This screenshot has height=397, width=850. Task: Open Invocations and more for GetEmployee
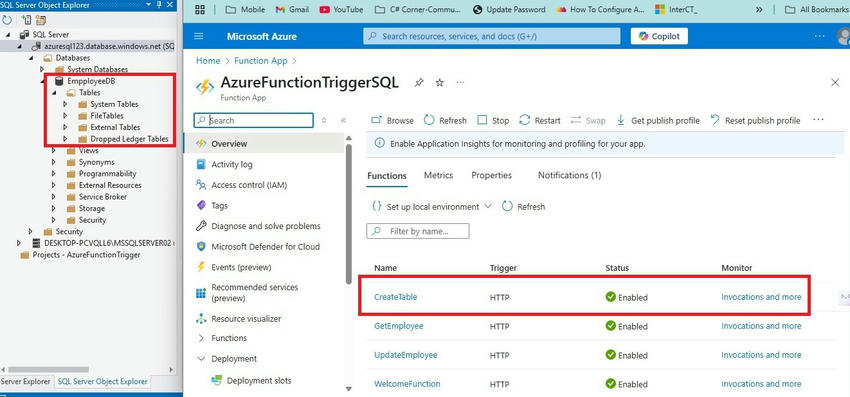[x=761, y=326]
